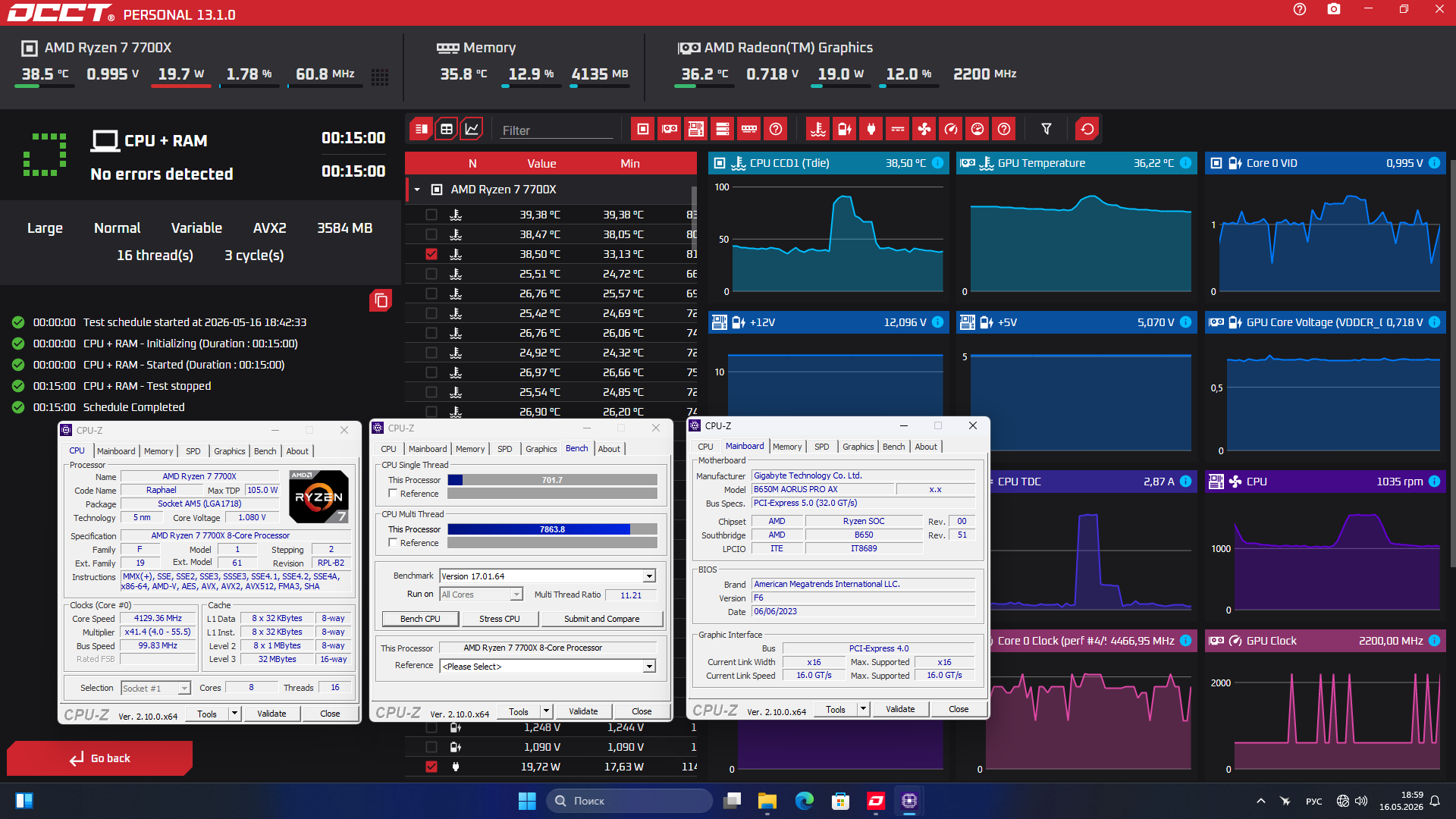
Task: Click Submit and Compare button
Action: tap(602, 619)
